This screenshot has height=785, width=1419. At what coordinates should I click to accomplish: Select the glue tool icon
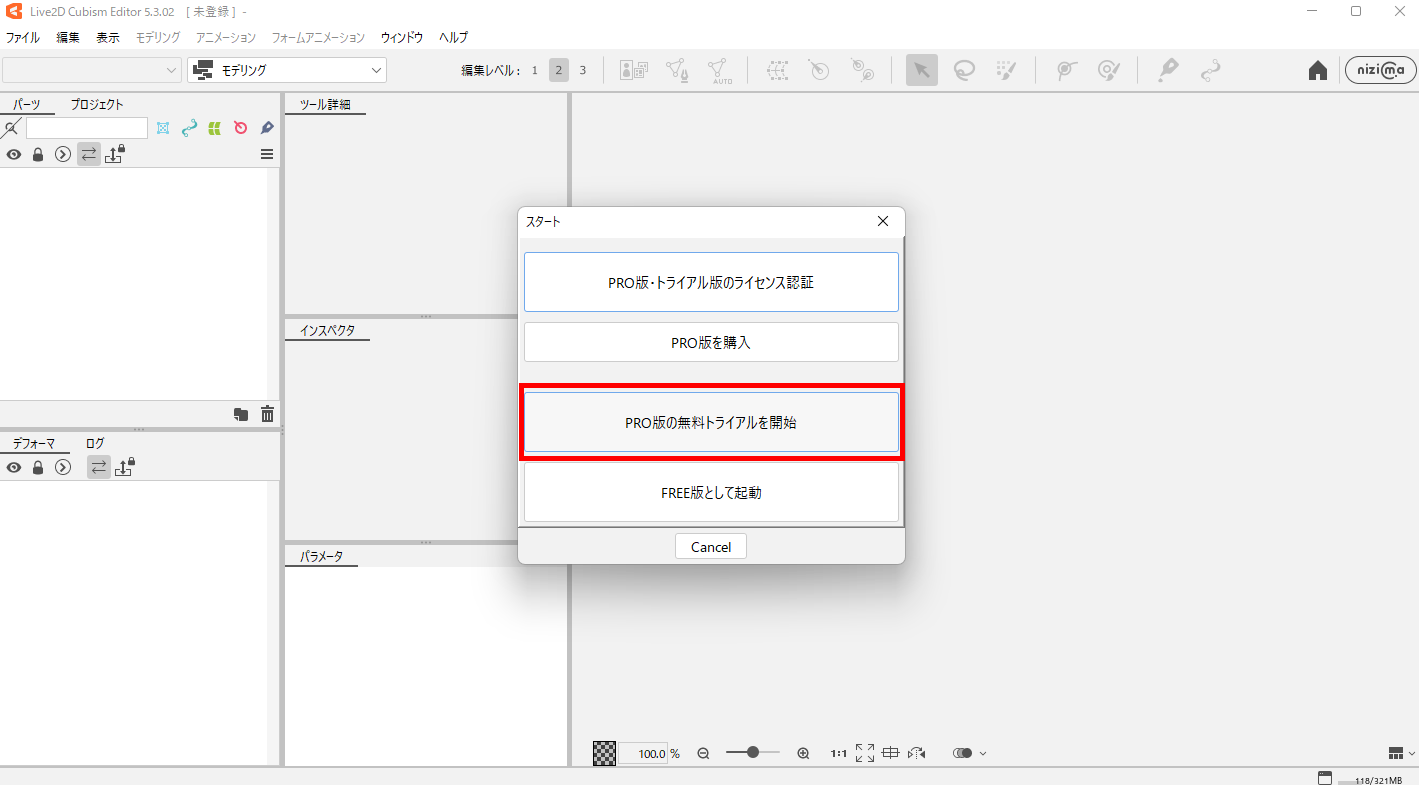1066,70
